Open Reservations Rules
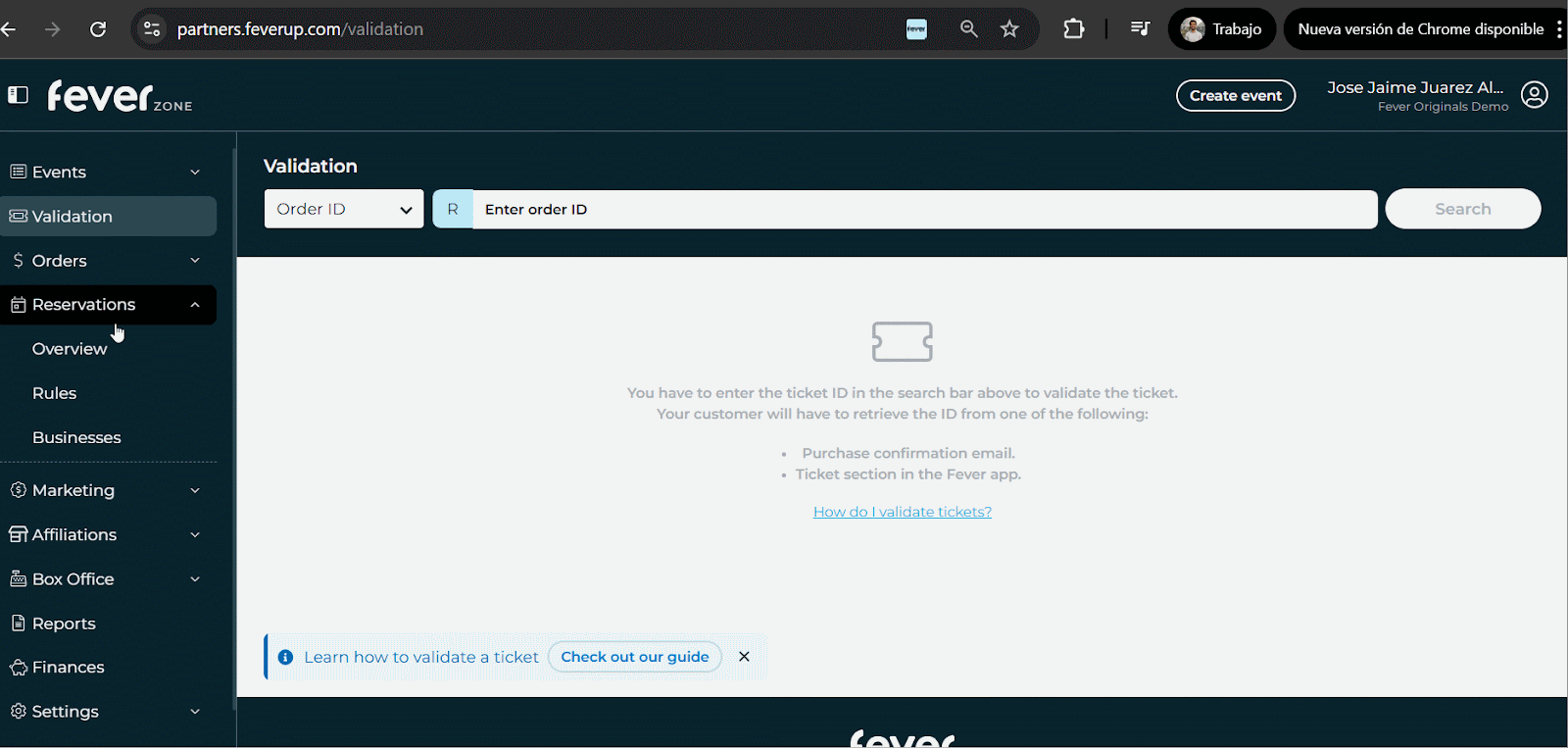The height and width of the screenshot is (748, 1568). (54, 393)
